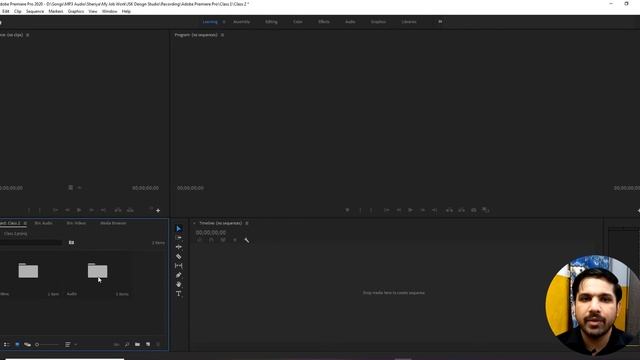Switch to the Bin: Video tab

(x=76, y=223)
